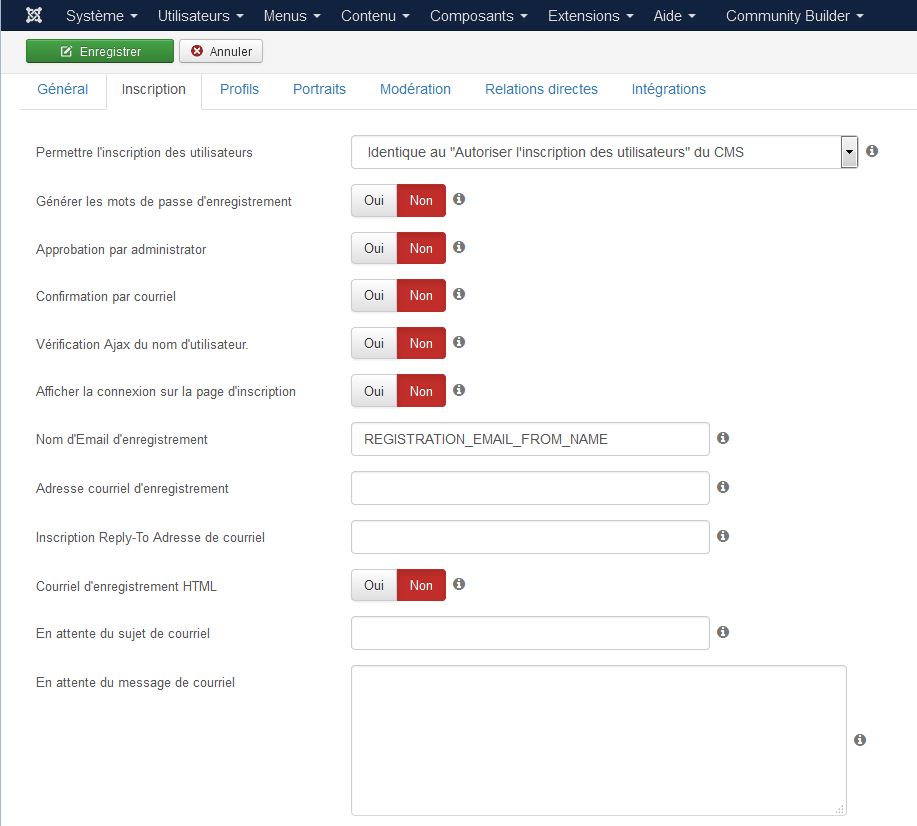Image resolution: width=917 pixels, height=826 pixels.
Task: Open the Aide menu
Action: click(x=674, y=16)
